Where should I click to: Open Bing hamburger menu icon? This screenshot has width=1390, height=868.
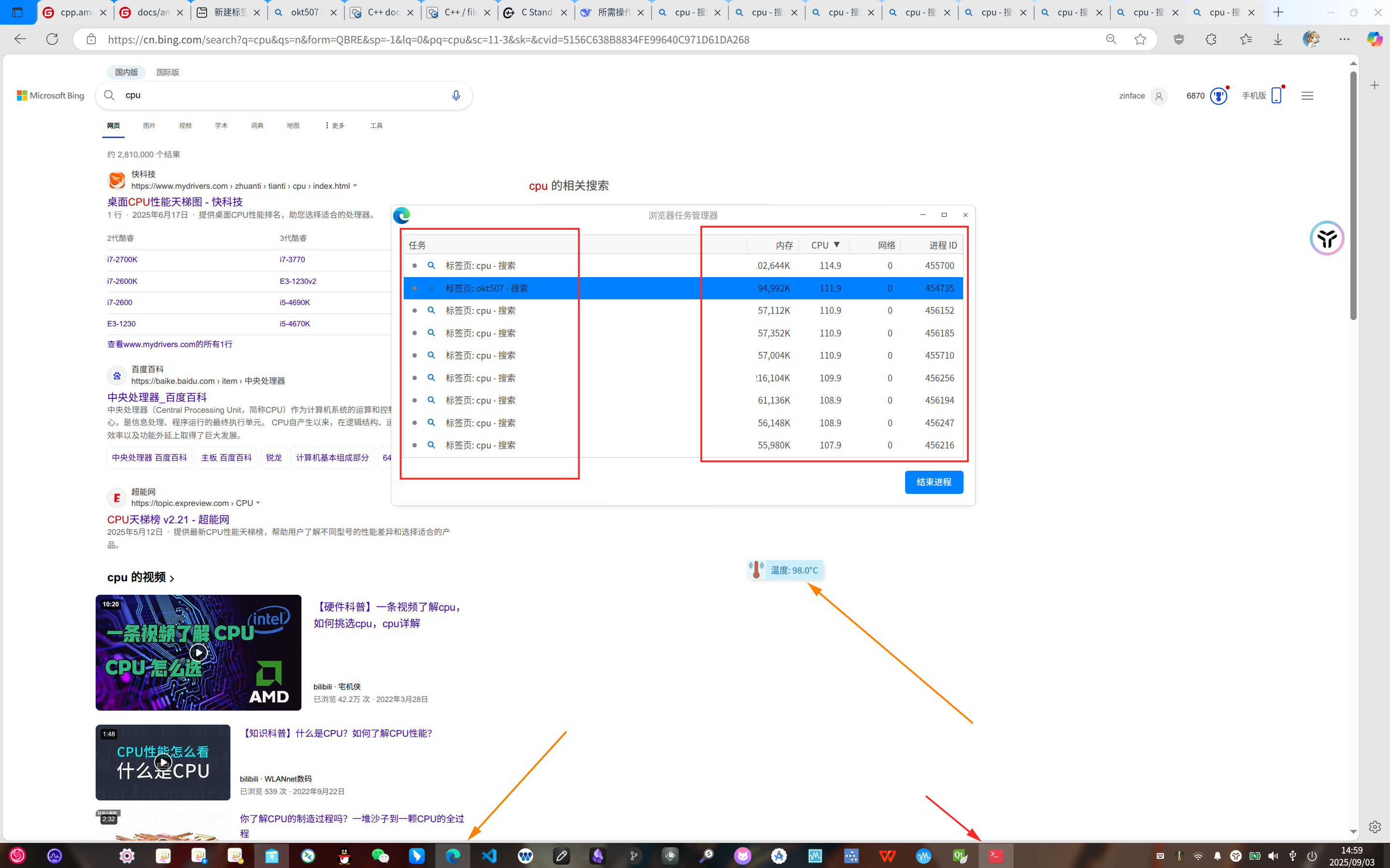1307,96
